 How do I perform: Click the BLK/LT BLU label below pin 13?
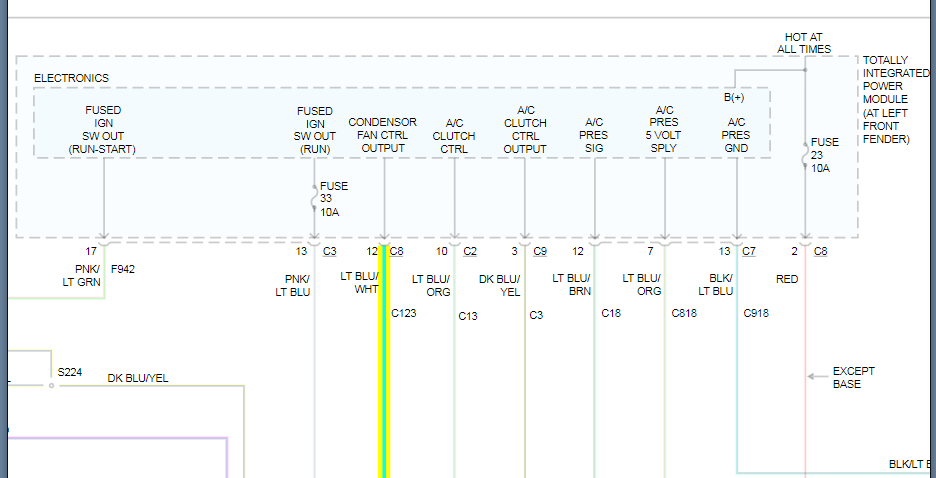715,285
